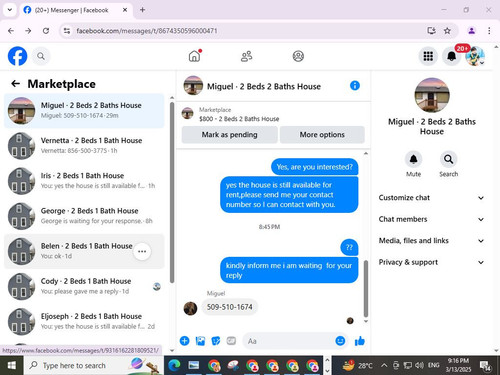
Task: Click the Mark as pending button
Action: [x=229, y=135]
